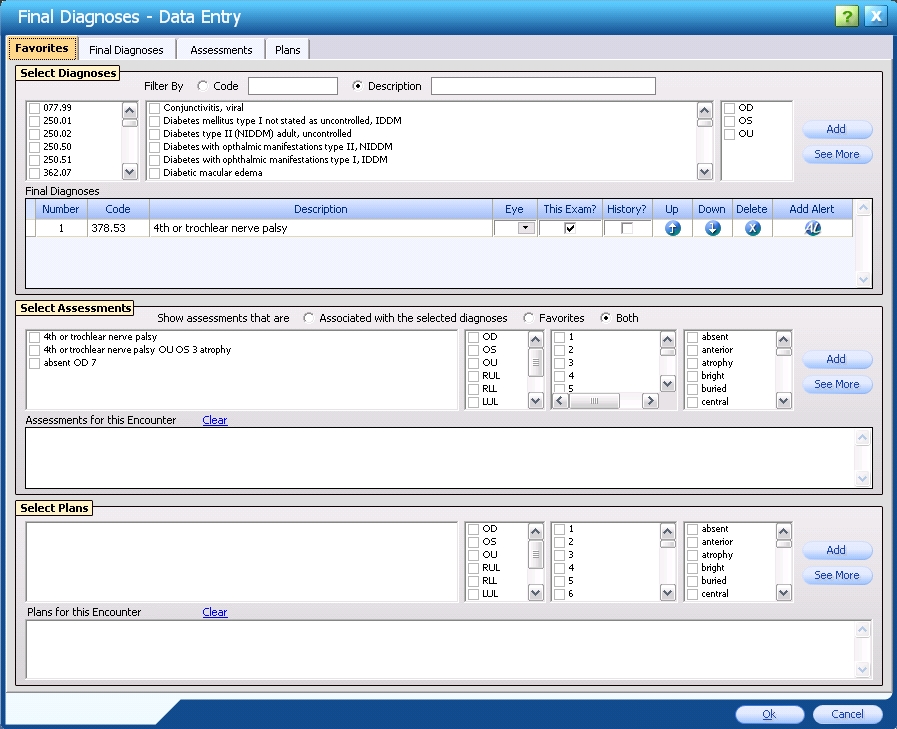Click See More in Select Plans section
897x729 pixels.
(x=837, y=576)
